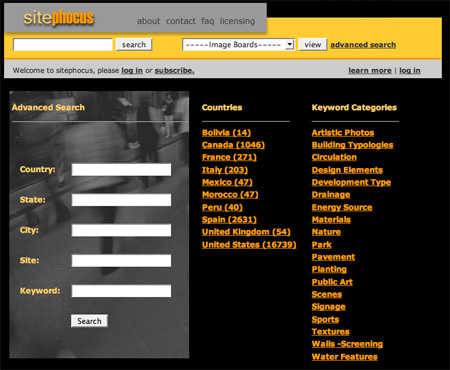Focus the top search text field
This screenshot has height=370, width=450.
pos(63,44)
